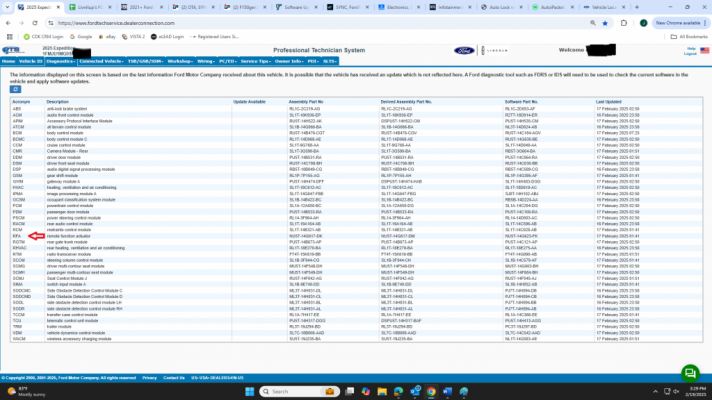The image size is (712, 400).
Task: Open Word from the taskbar
Action: tap(447, 391)
